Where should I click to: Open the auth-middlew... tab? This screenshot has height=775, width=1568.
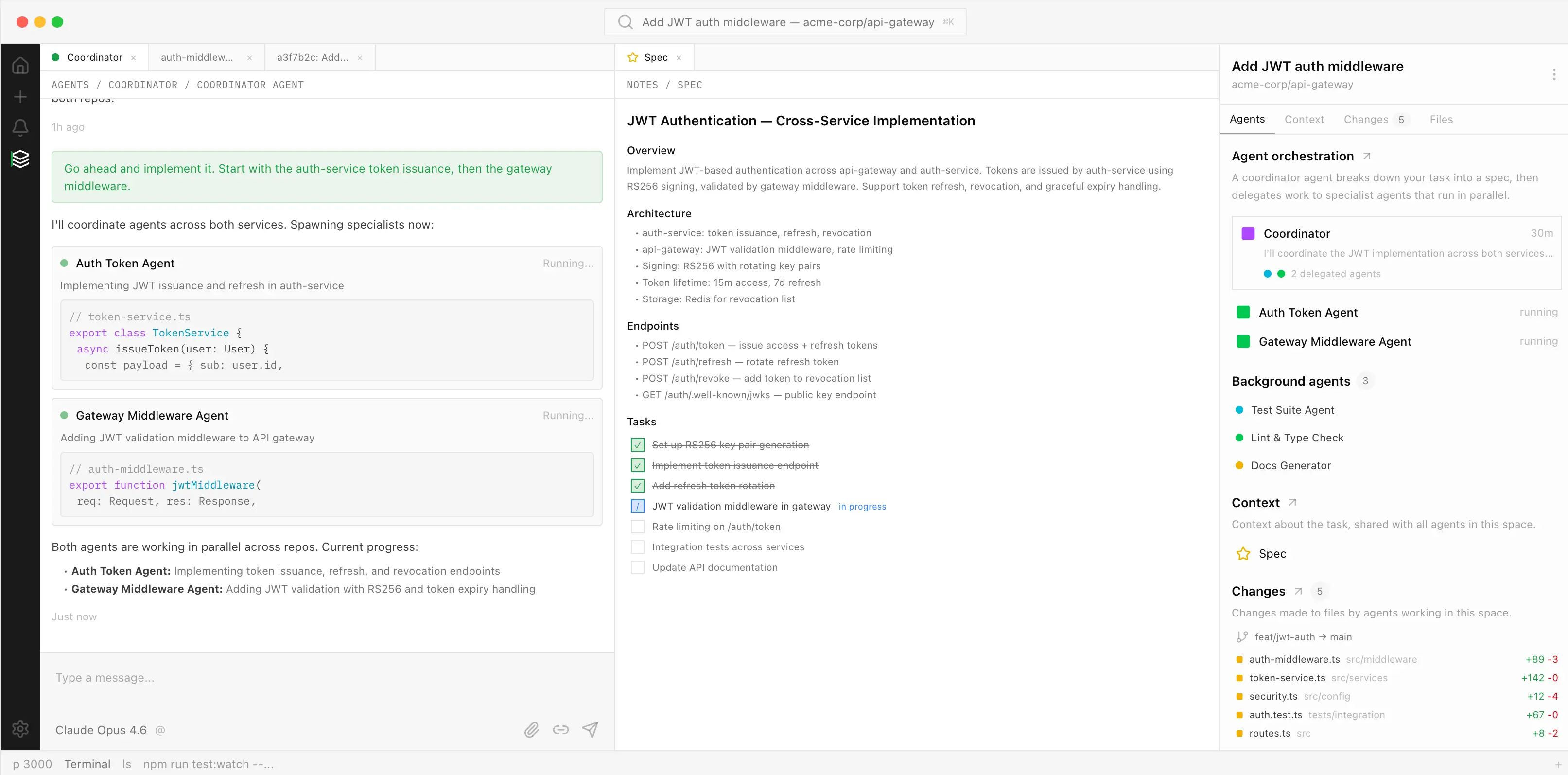pos(197,57)
